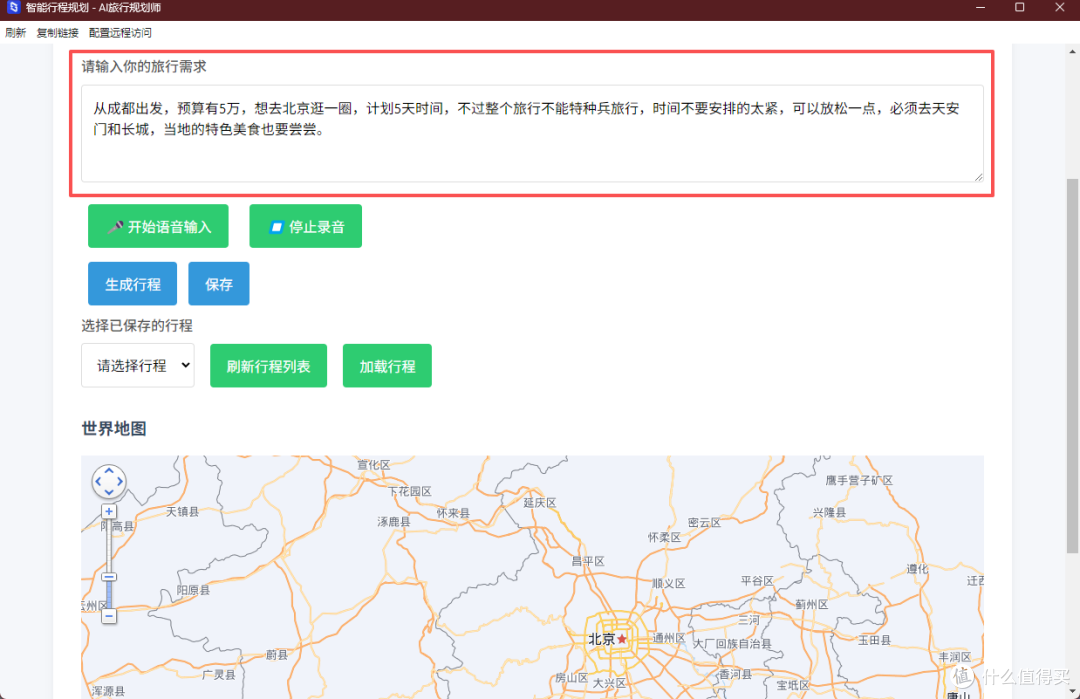Click the textarea resize handle corner
The height and width of the screenshot is (699, 1080).
tap(978, 177)
